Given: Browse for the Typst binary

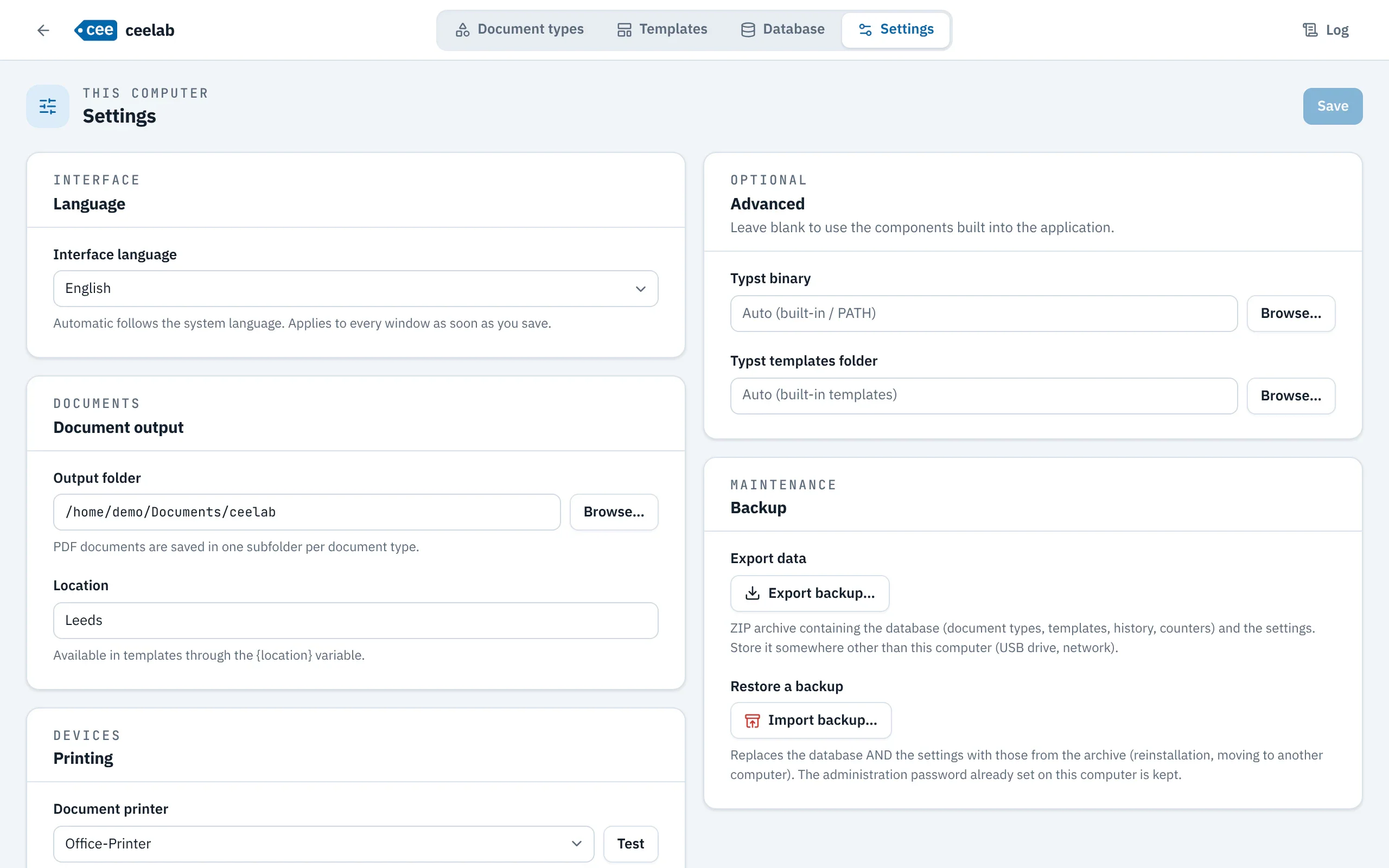Looking at the screenshot, I should click(1291, 314).
